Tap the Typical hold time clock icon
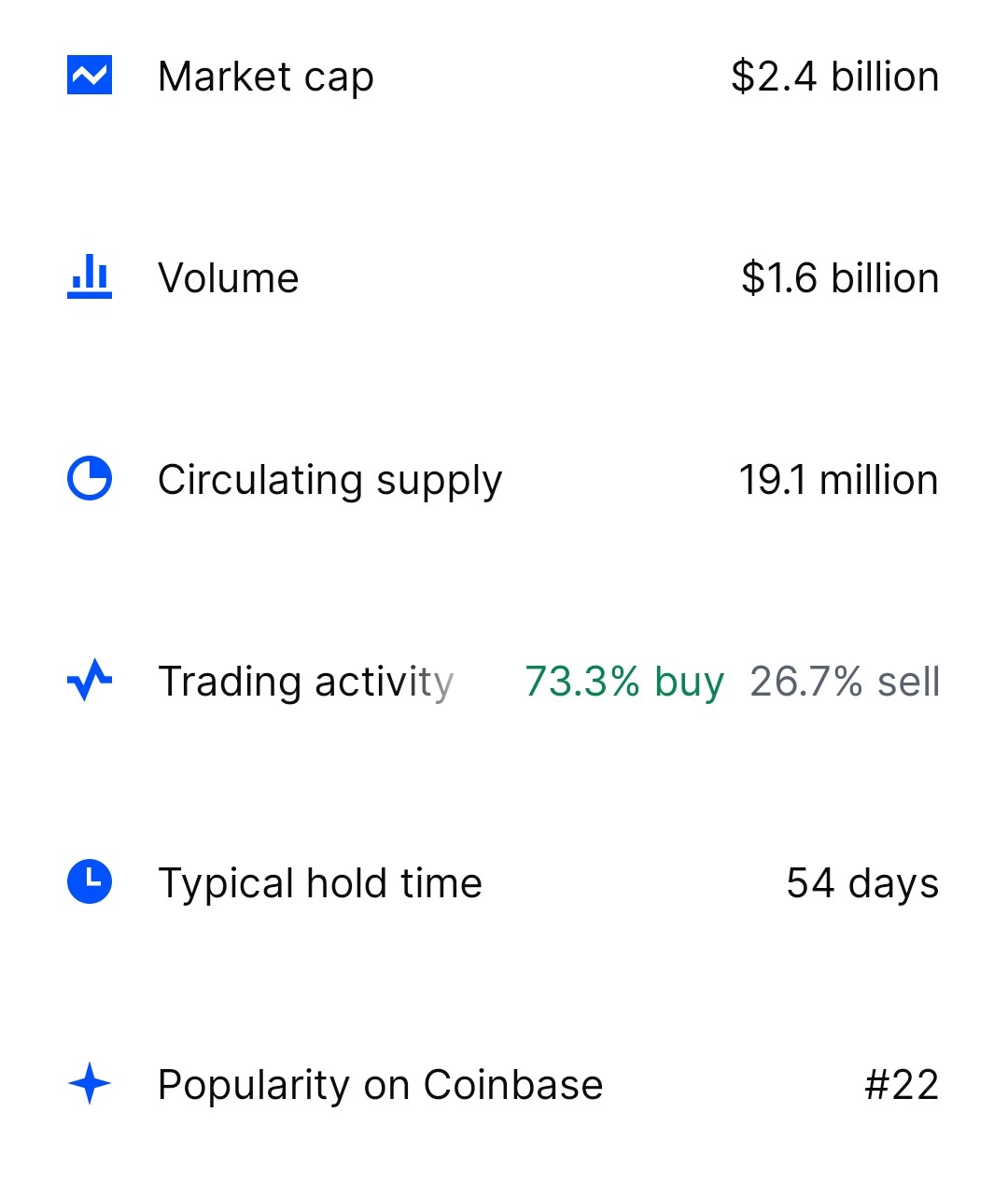The image size is (1008, 1183). 90,882
